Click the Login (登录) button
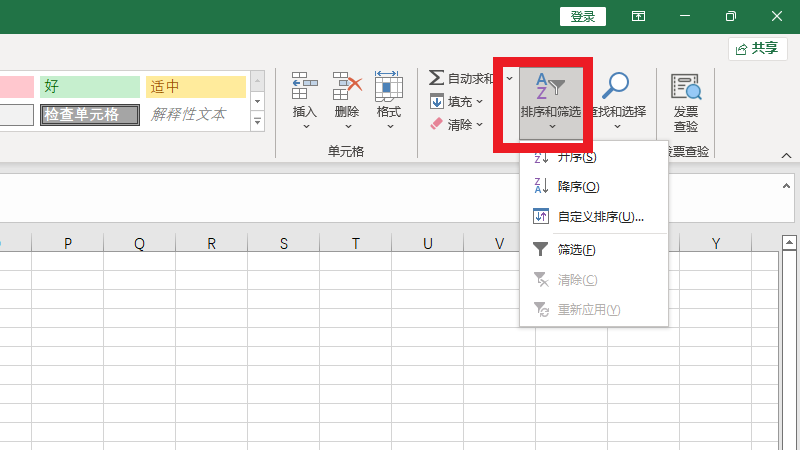This screenshot has width=800, height=450. click(x=583, y=16)
